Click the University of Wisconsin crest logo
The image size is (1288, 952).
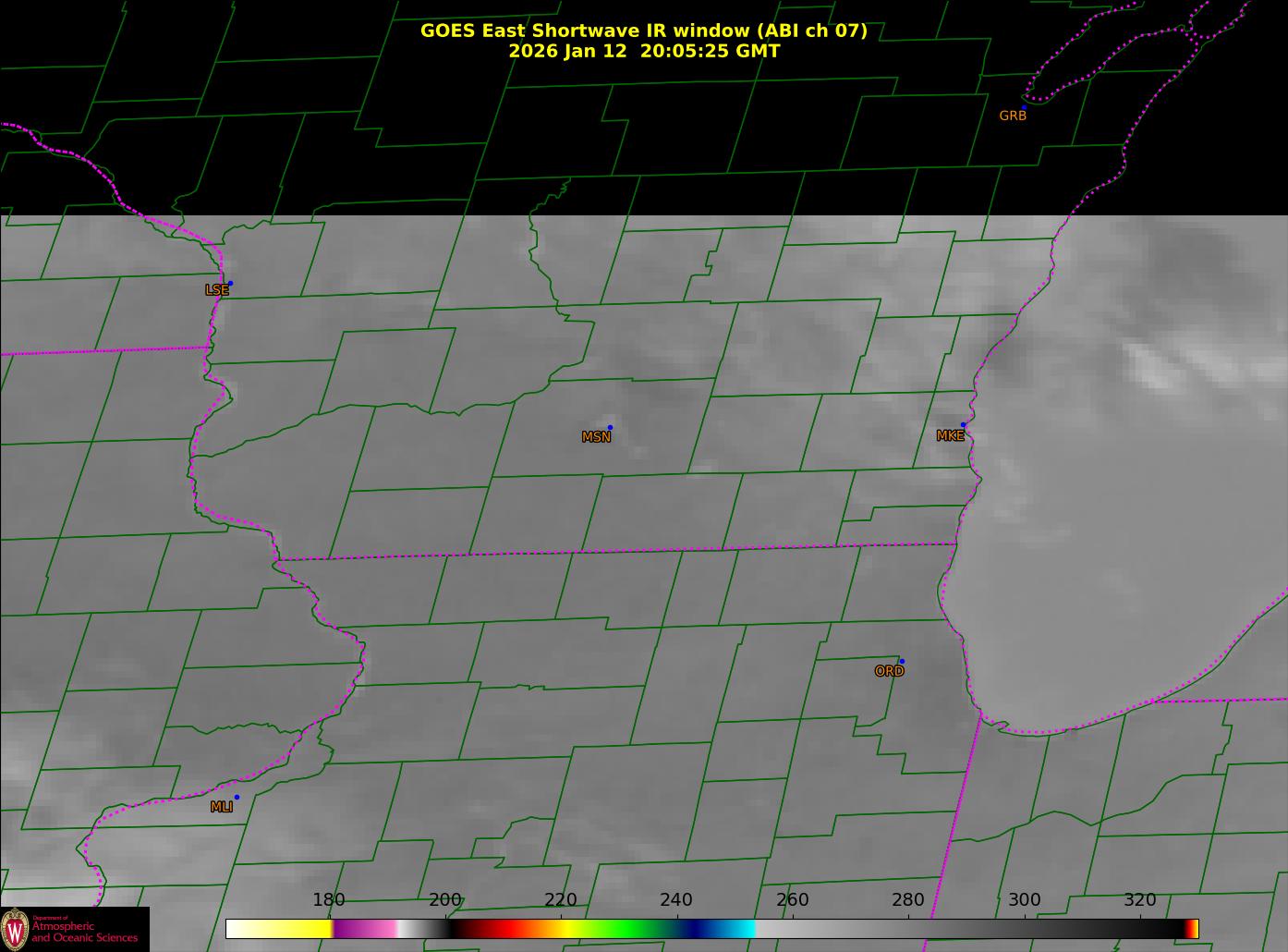click(16, 929)
